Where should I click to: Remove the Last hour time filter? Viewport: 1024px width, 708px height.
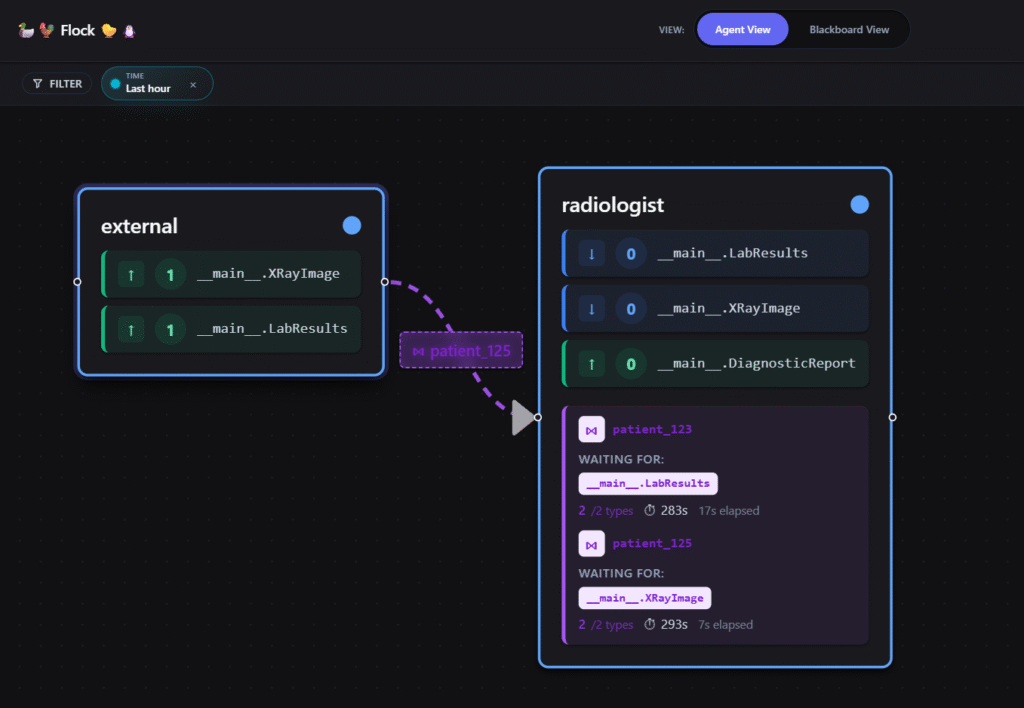coord(193,84)
